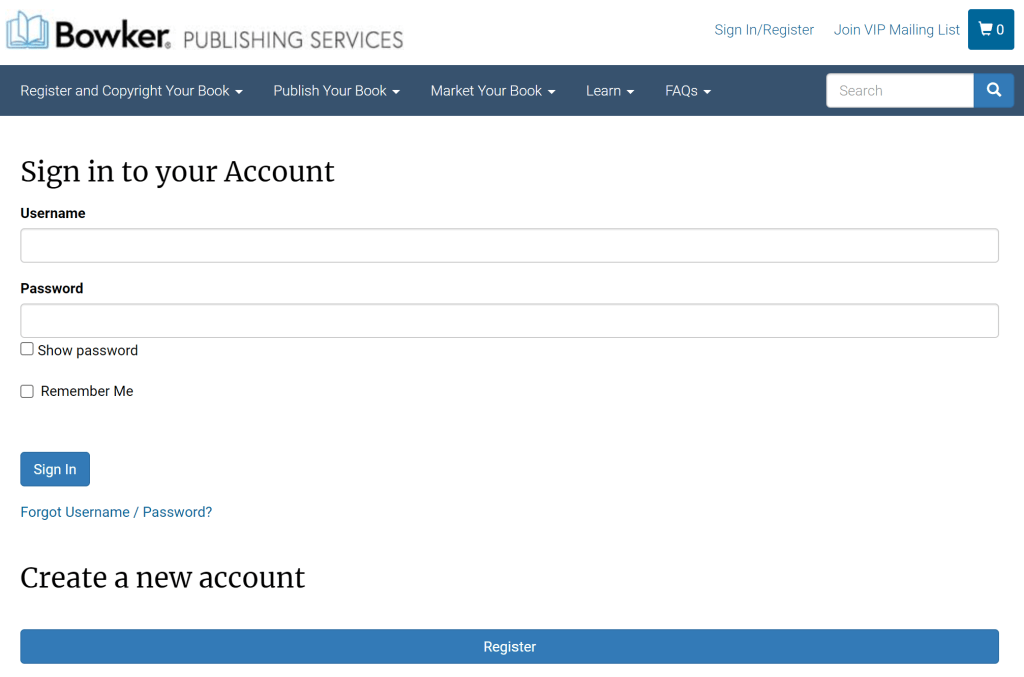Expand Register and Copyright Your Book menu
The image size is (1024, 677).
point(131,91)
